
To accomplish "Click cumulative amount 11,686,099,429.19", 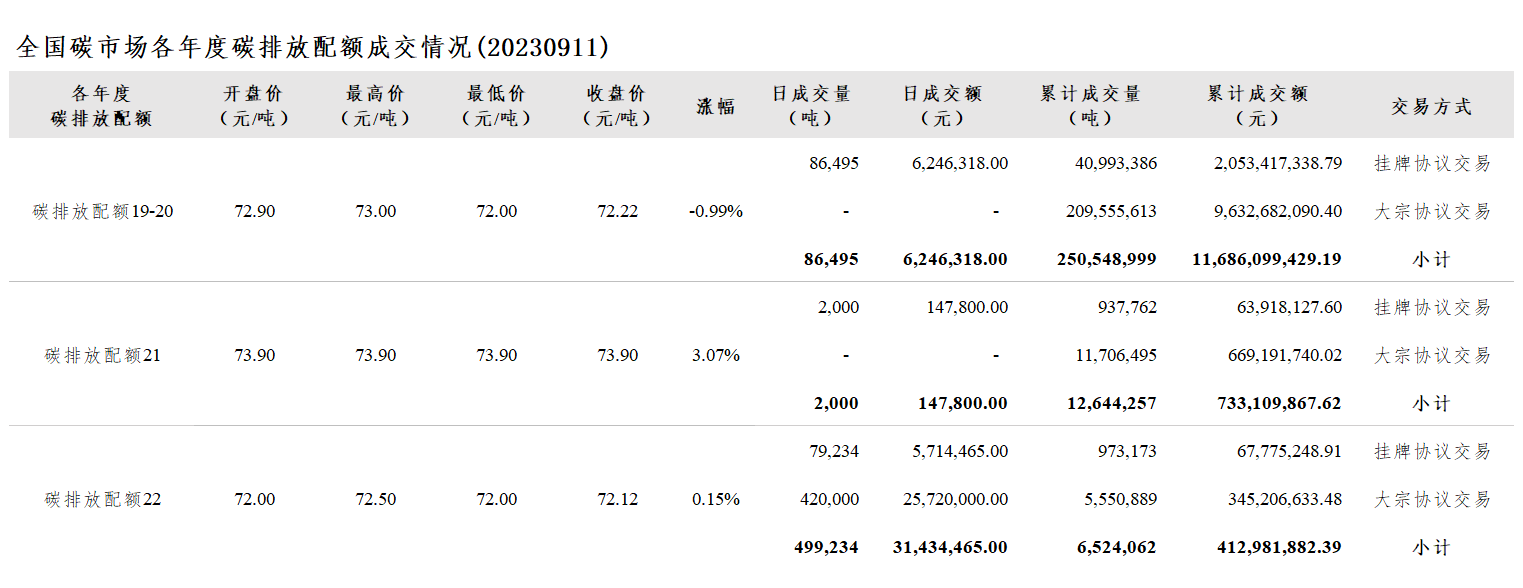I will (x=1267, y=259).
